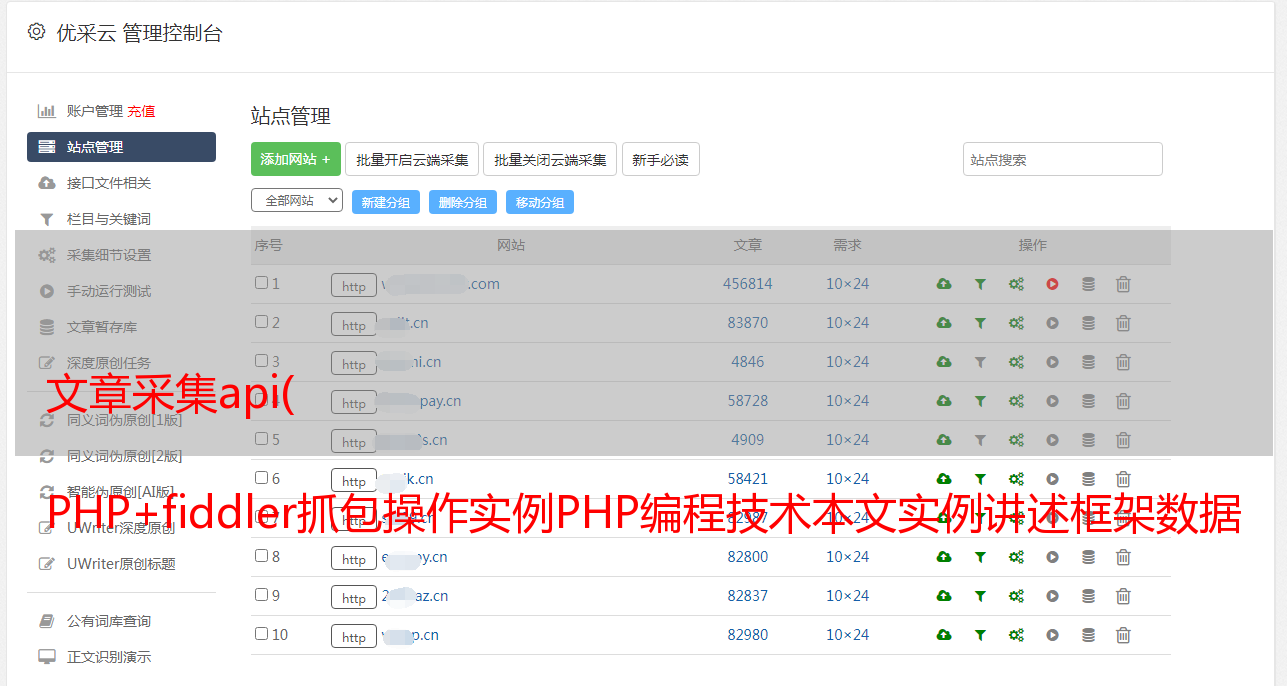The width and height of the screenshot is (1287, 686).
Task: Tick the checkbox for site row 8
Action: pos(261,556)
